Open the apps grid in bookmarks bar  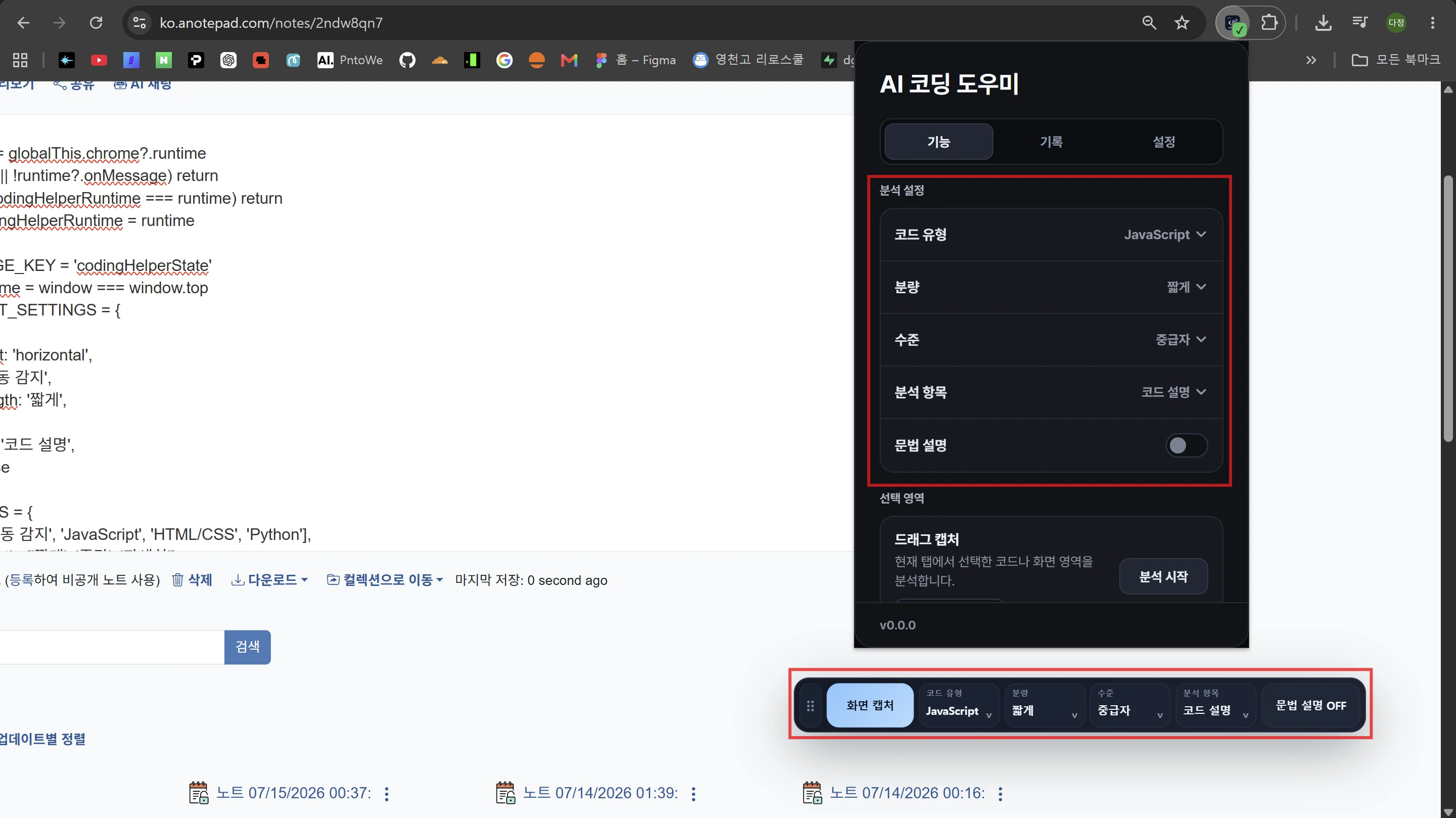[x=20, y=60]
